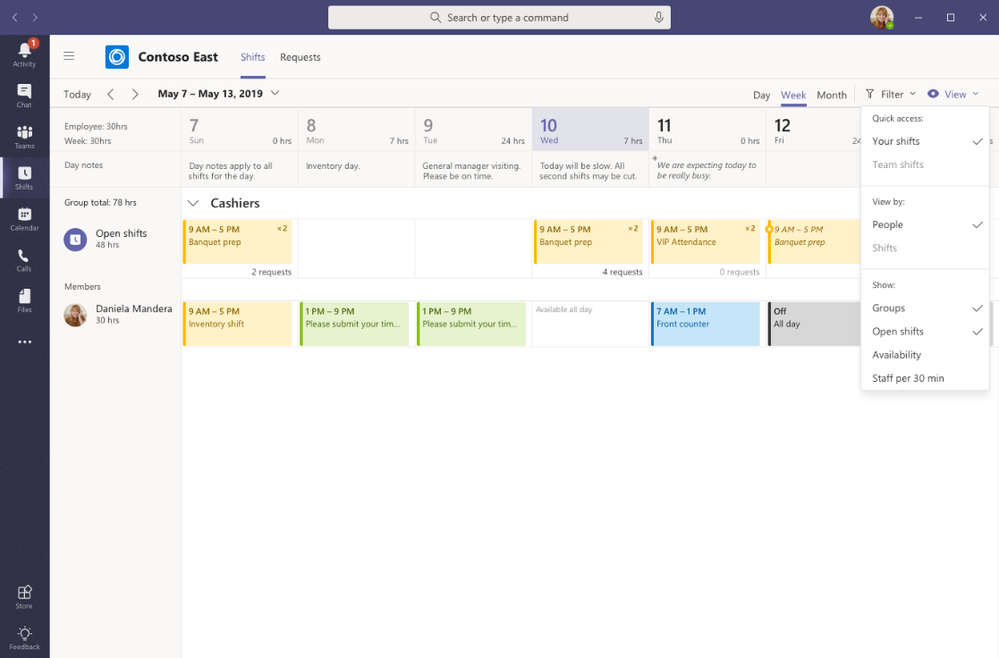This screenshot has width=999, height=658.
Task: Open Wednesday Banquet prep open shift
Action: click(588, 241)
